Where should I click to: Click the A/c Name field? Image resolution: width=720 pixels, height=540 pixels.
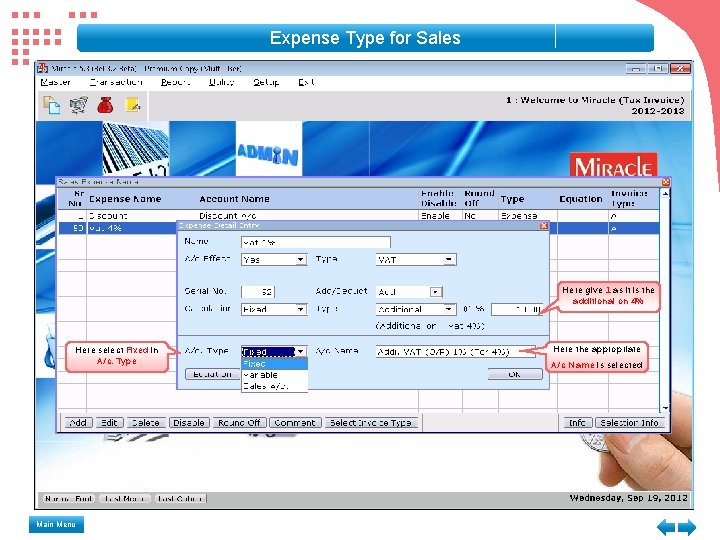[455, 352]
